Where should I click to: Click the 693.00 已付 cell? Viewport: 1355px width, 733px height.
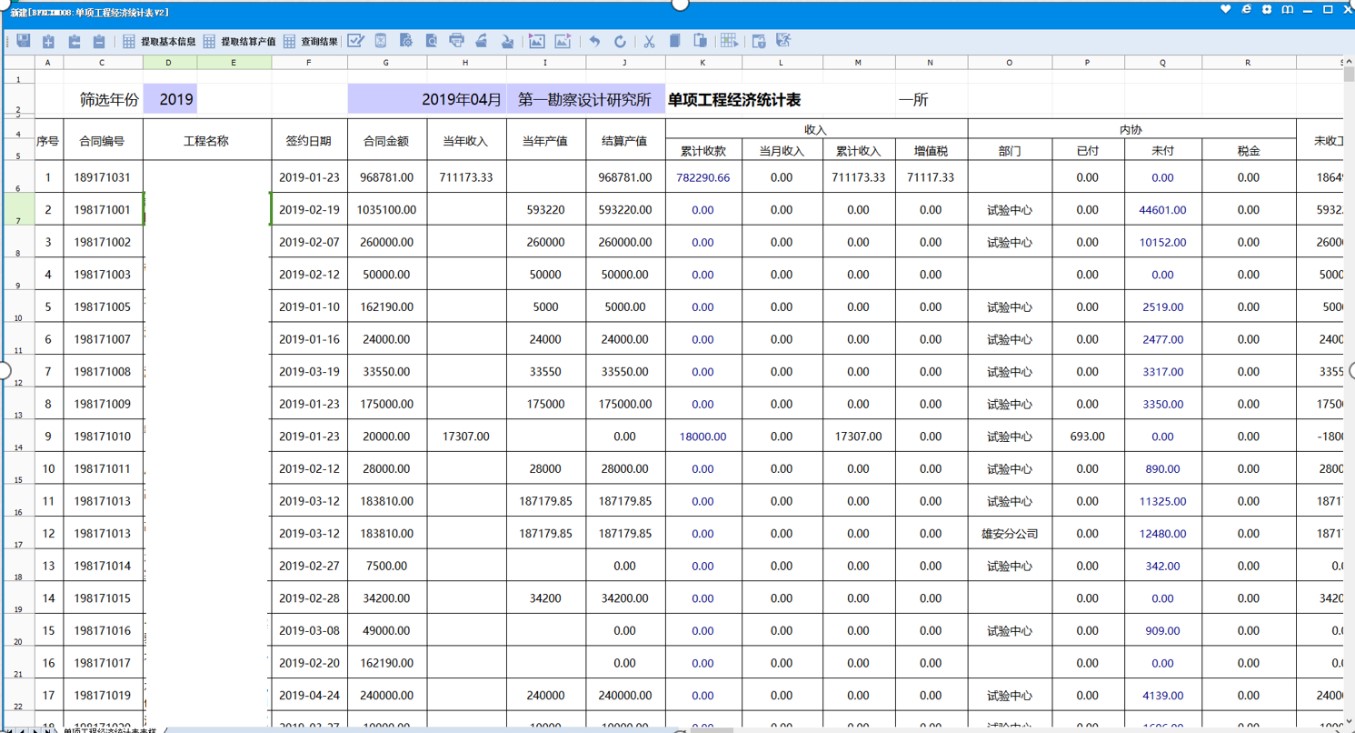pyautogui.click(x=1087, y=437)
